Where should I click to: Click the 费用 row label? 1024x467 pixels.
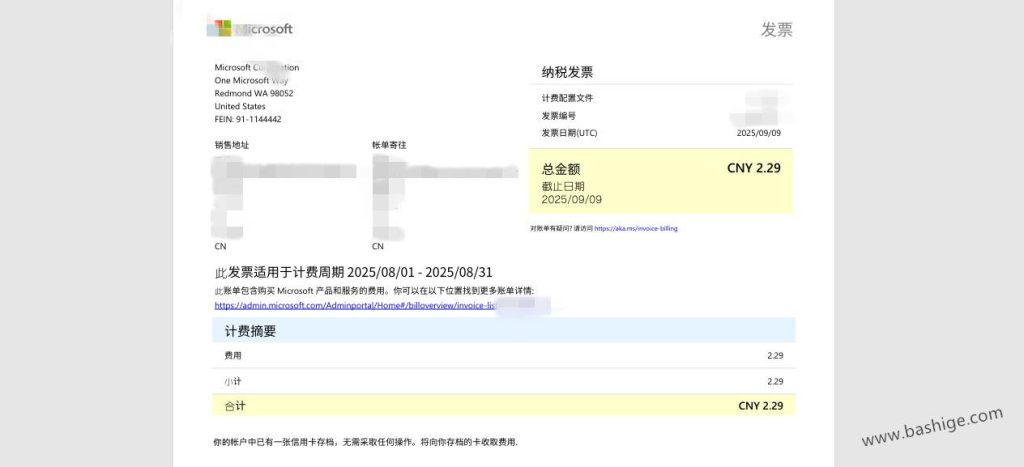click(232, 356)
